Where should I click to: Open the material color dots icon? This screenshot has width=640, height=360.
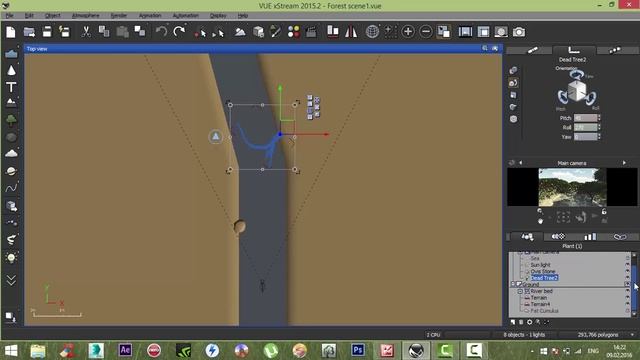tap(293, 32)
